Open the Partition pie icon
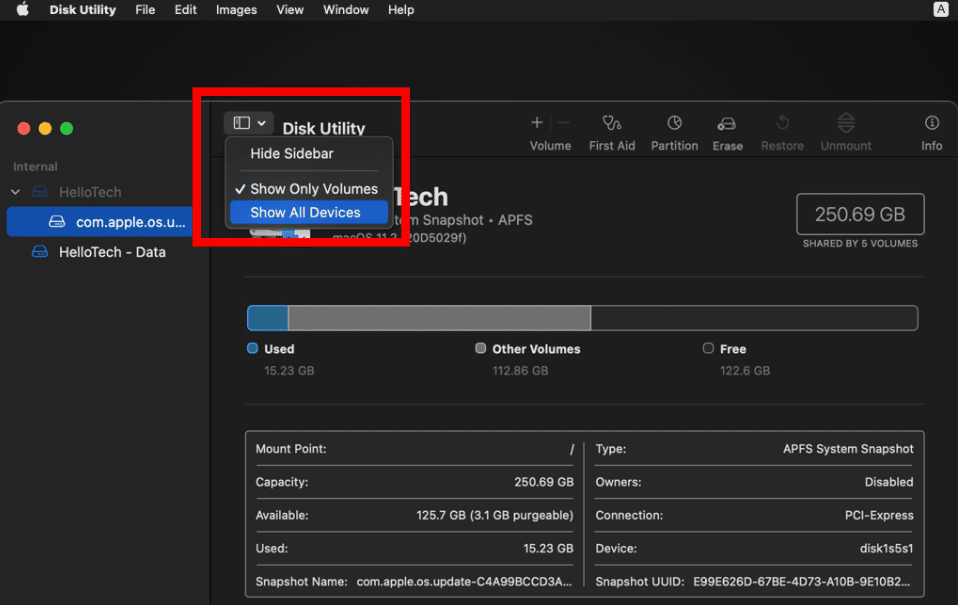The width and height of the screenshot is (958, 605). (674, 123)
